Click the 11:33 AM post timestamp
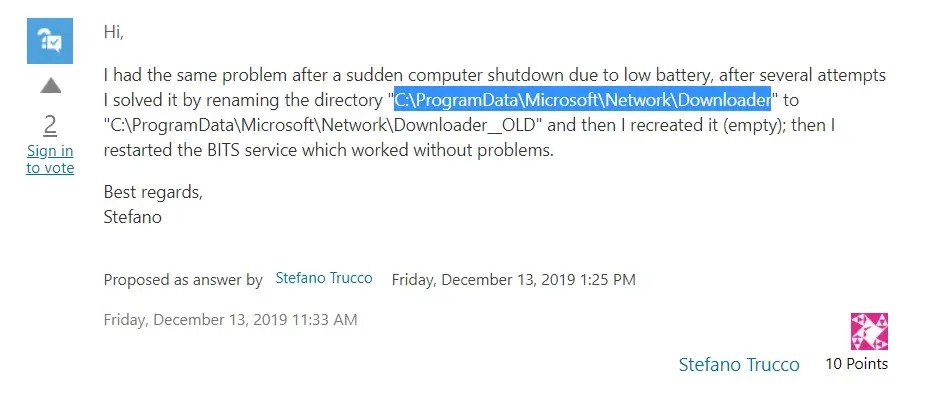Image resolution: width=939 pixels, height=397 pixels. tap(231, 320)
